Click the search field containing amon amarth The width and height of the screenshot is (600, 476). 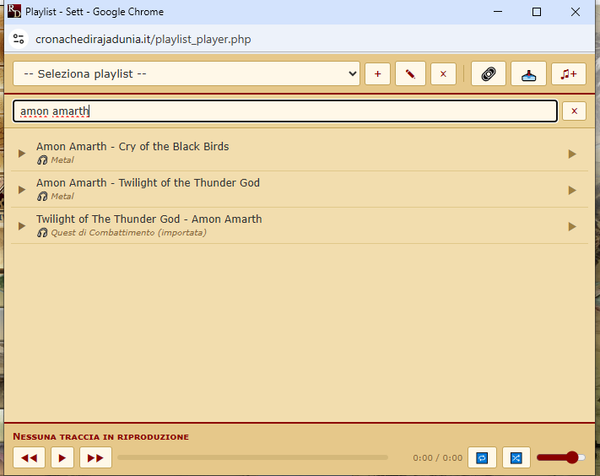pos(285,111)
